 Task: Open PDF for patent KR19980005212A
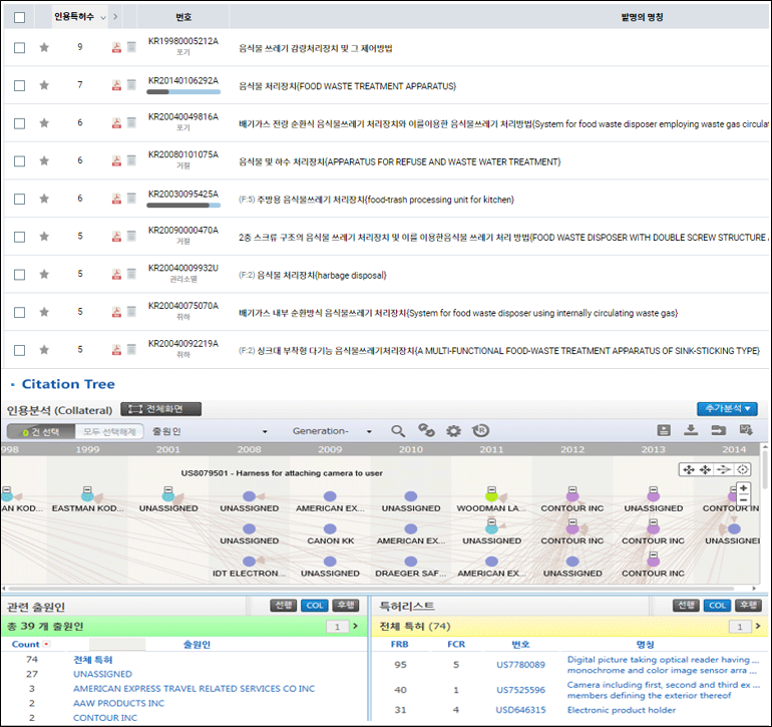pos(116,48)
